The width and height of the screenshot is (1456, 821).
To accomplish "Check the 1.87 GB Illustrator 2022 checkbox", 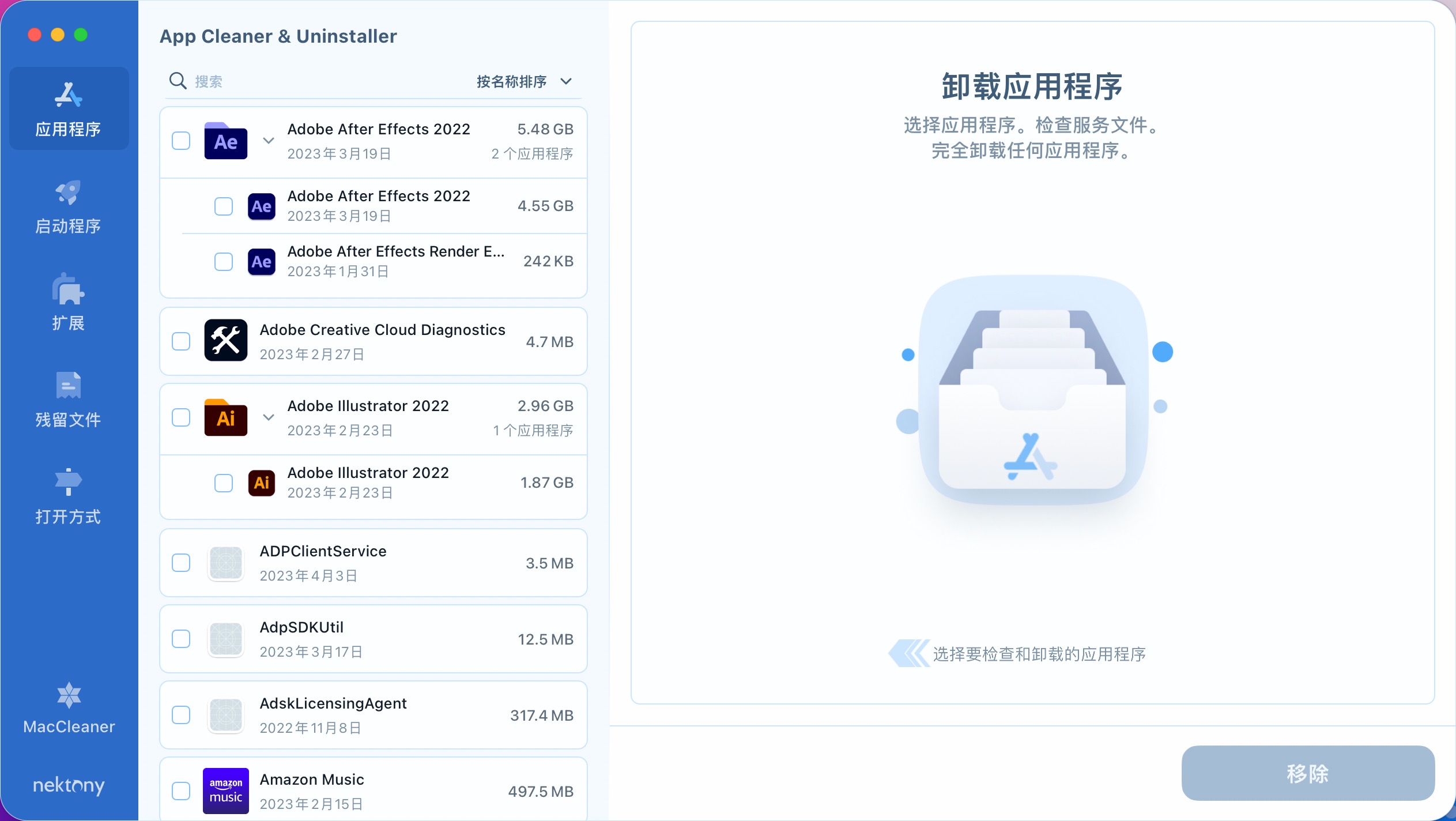I will [x=224, y=483].
